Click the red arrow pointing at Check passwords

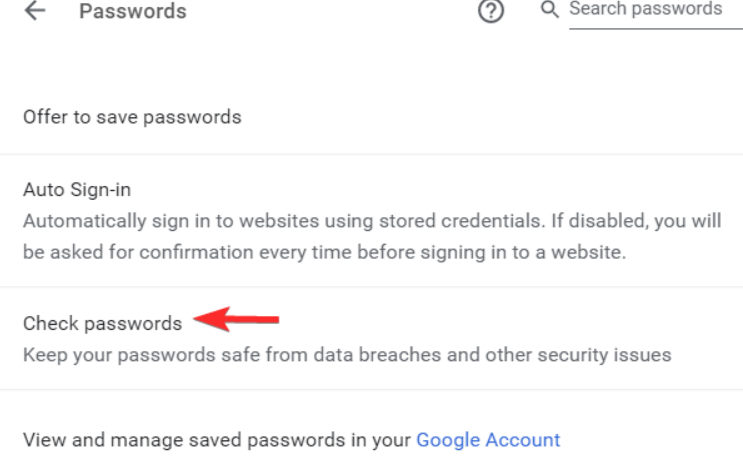pos(236,319)
